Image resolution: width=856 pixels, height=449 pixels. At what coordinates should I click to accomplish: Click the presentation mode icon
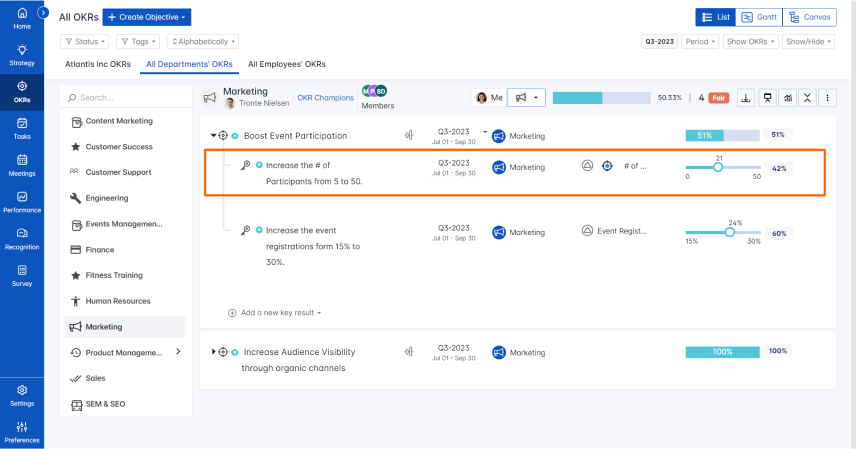click(x=767, y=98)
